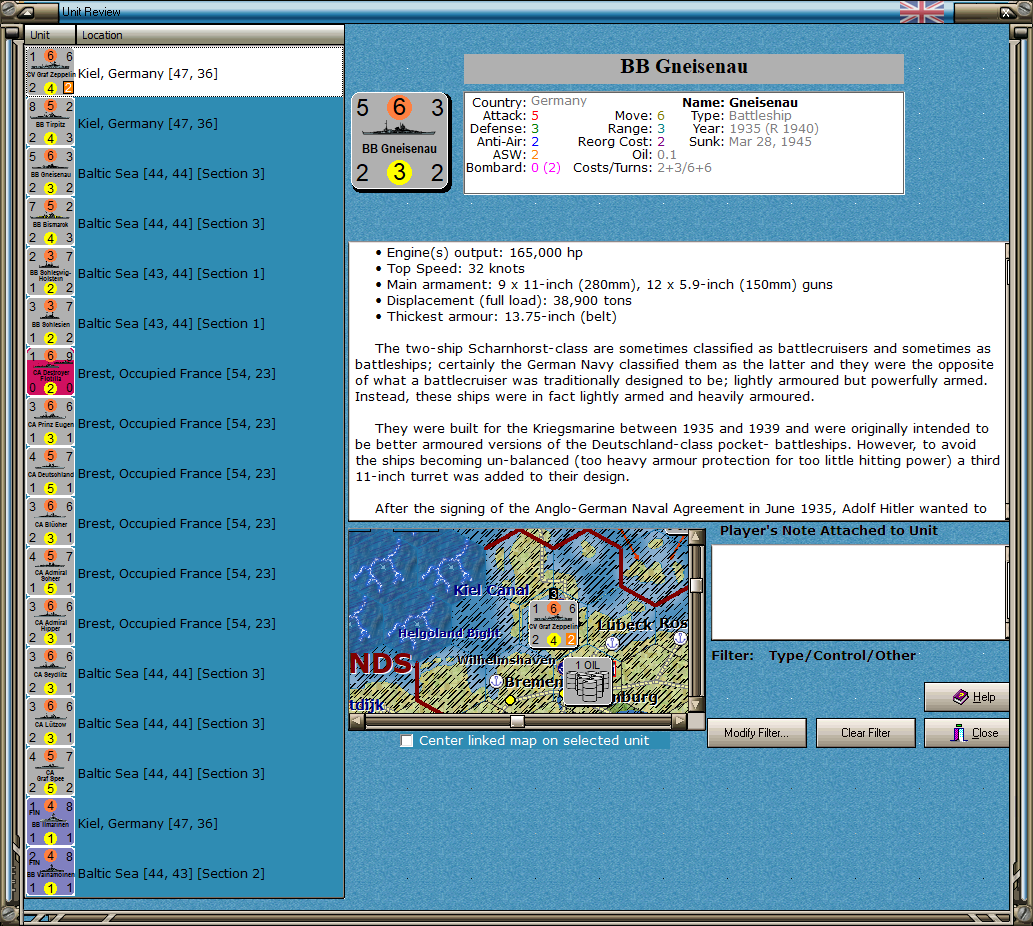The height and width of the screenshot is (926, 1033).
Task: Select the Finnish BB Ilmarinen unit counter
Action: pyautogui.click(x=51, y=823)
